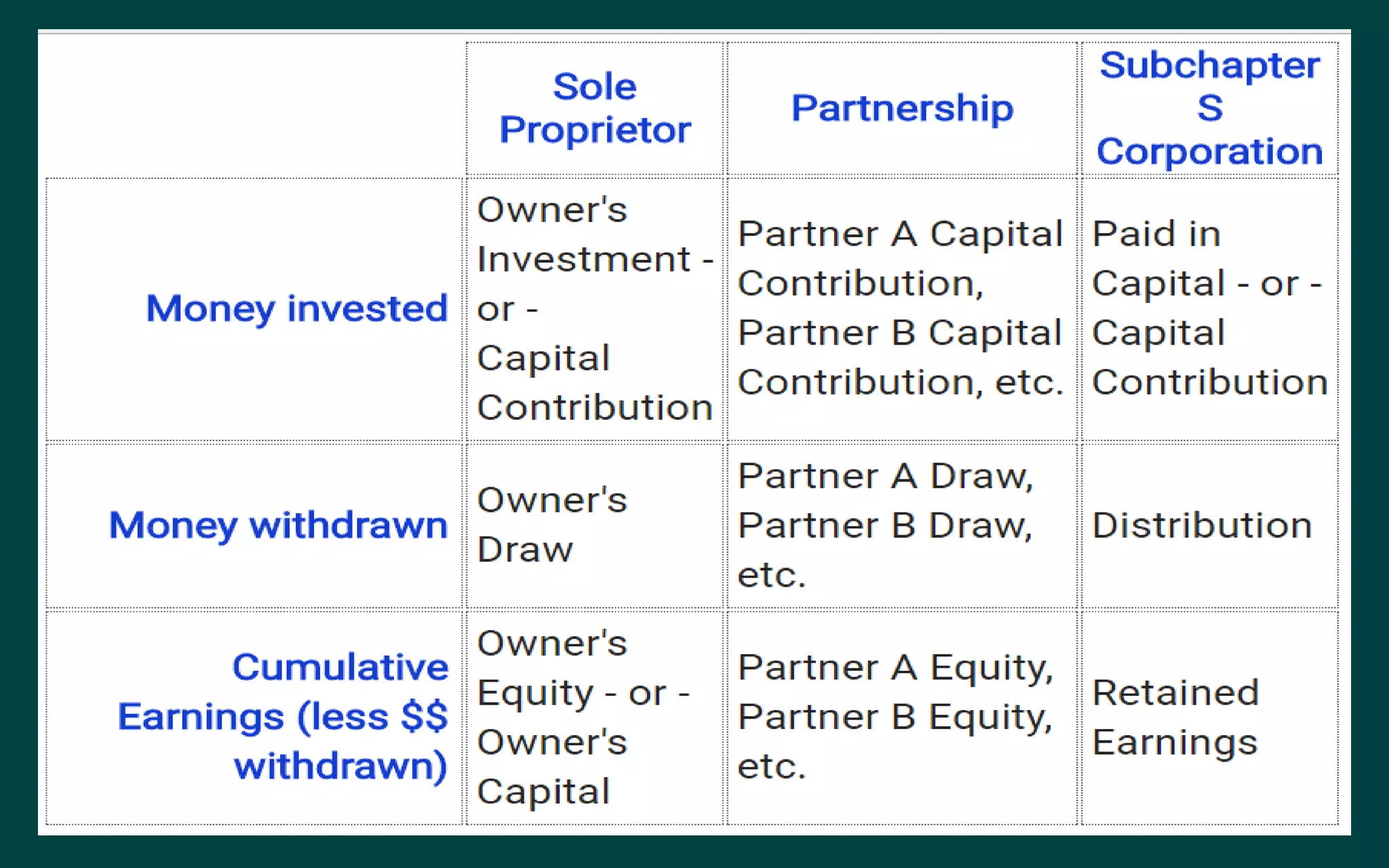Click the Partner A Equity cell

895,668
